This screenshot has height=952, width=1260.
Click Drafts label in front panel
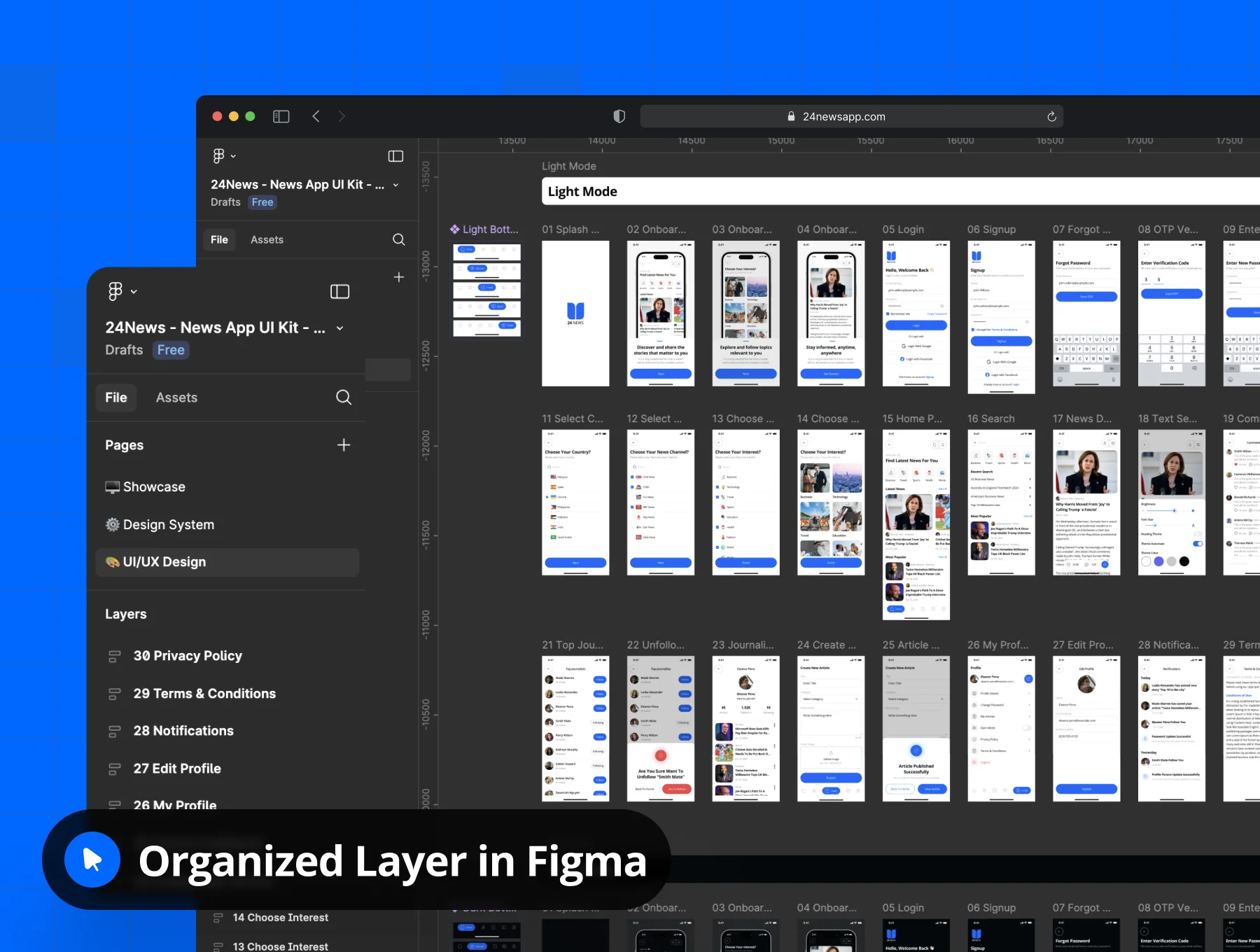pyautogui.click(x=124, y=350)
